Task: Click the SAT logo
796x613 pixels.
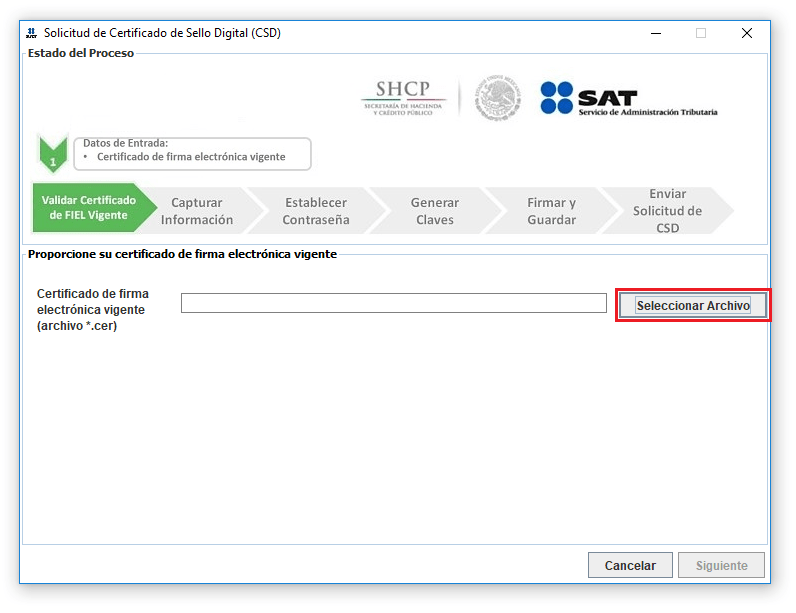Action: [x=629, y=98]
